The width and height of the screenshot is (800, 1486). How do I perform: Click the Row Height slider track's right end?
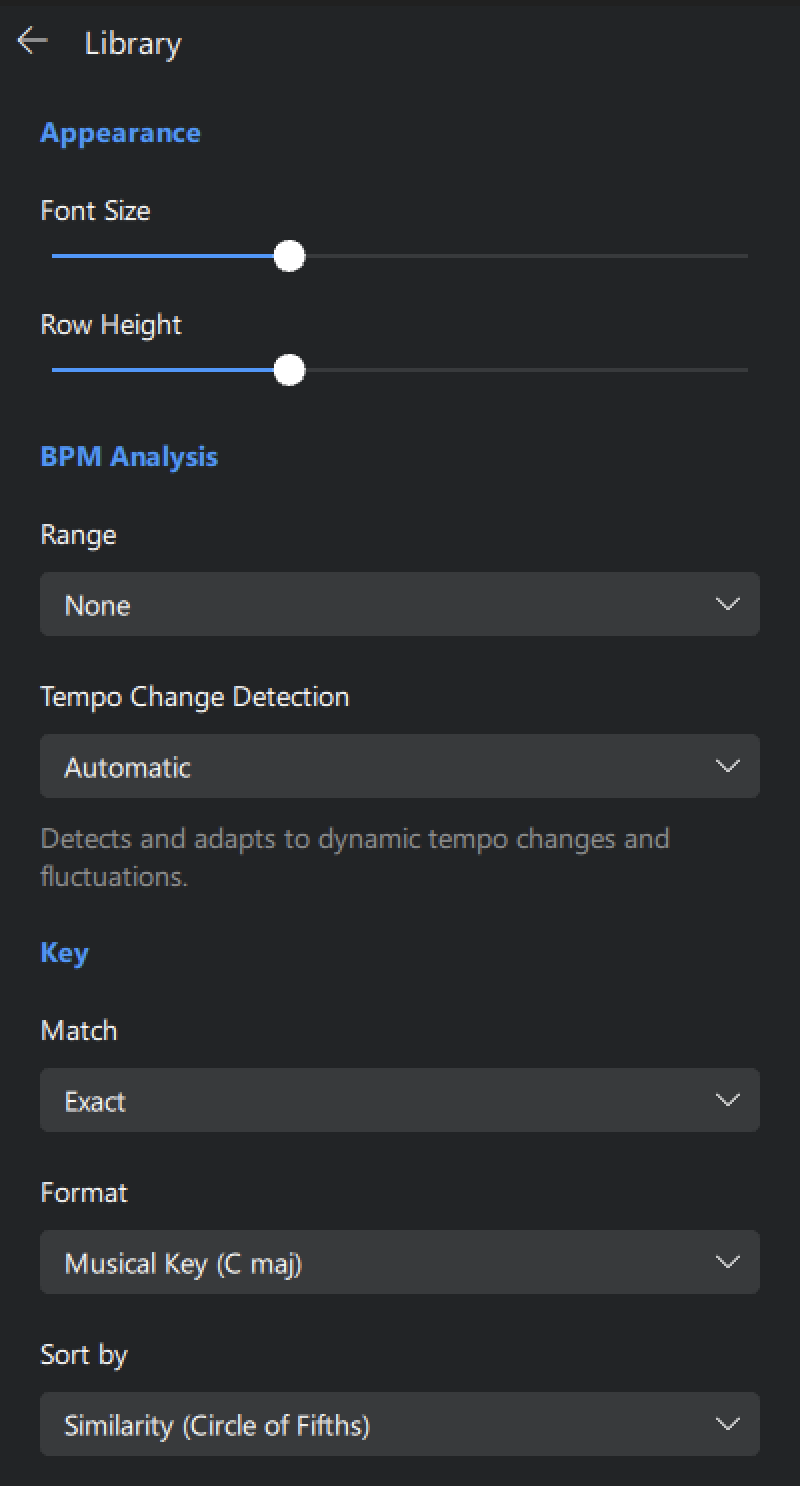pyautogui.click(x=744, y=370)
